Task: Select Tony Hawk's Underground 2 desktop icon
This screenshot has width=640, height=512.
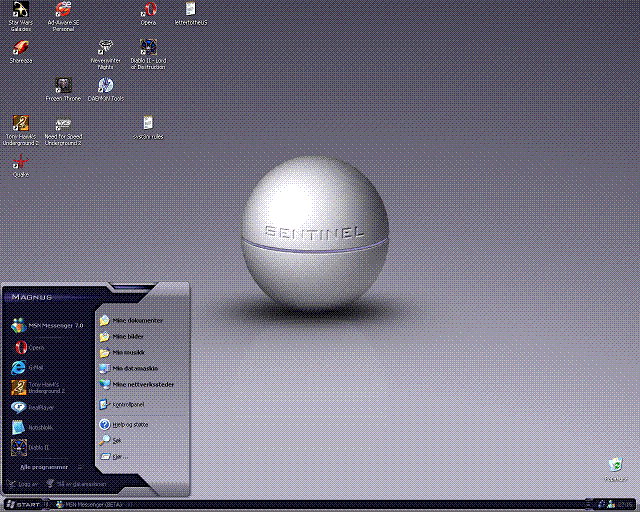Action: pos(20,131)
